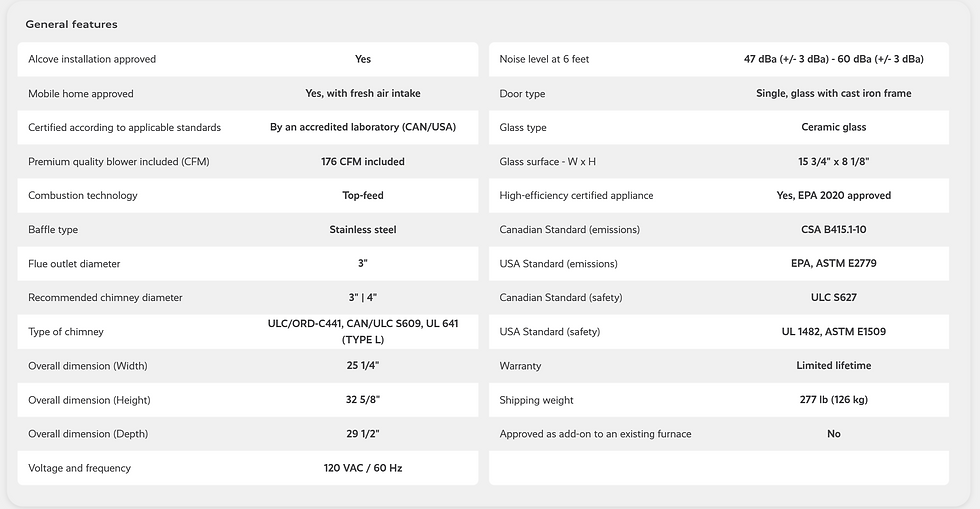The image size is (980, 509).
Task: Select the Approved as add-on furnace label
Action: pos(595,434)
